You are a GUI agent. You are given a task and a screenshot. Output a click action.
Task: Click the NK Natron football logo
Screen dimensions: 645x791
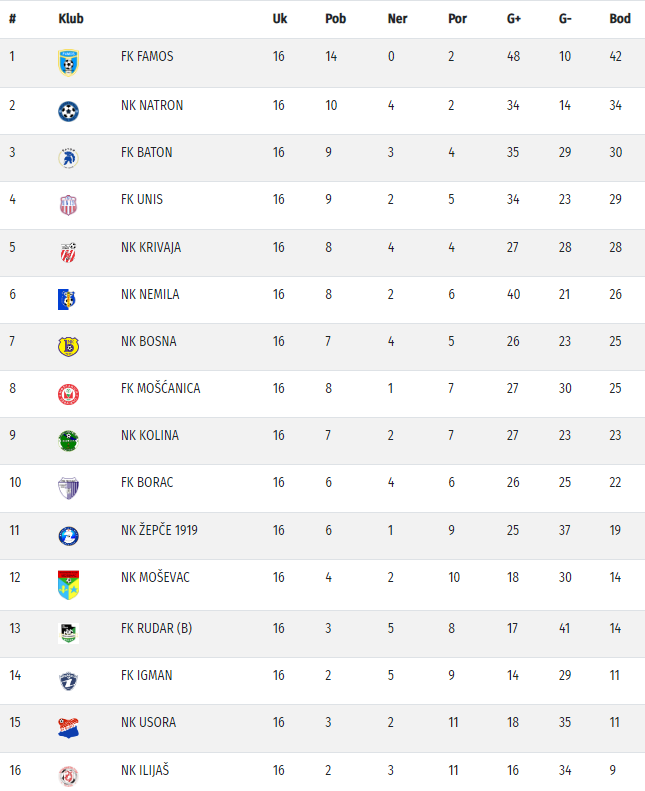coord(68,111)
